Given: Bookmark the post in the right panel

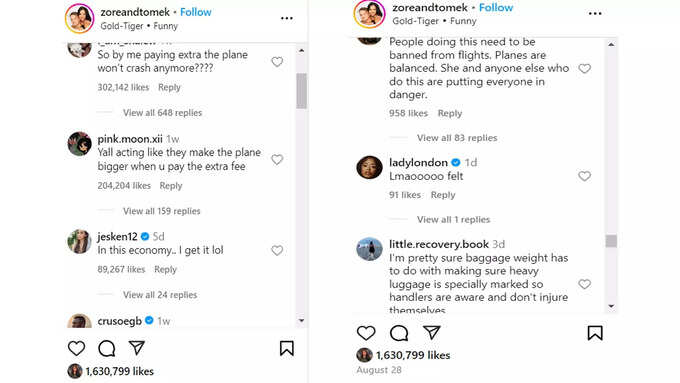Looking at the screenshot, I should tap(595, 333).
